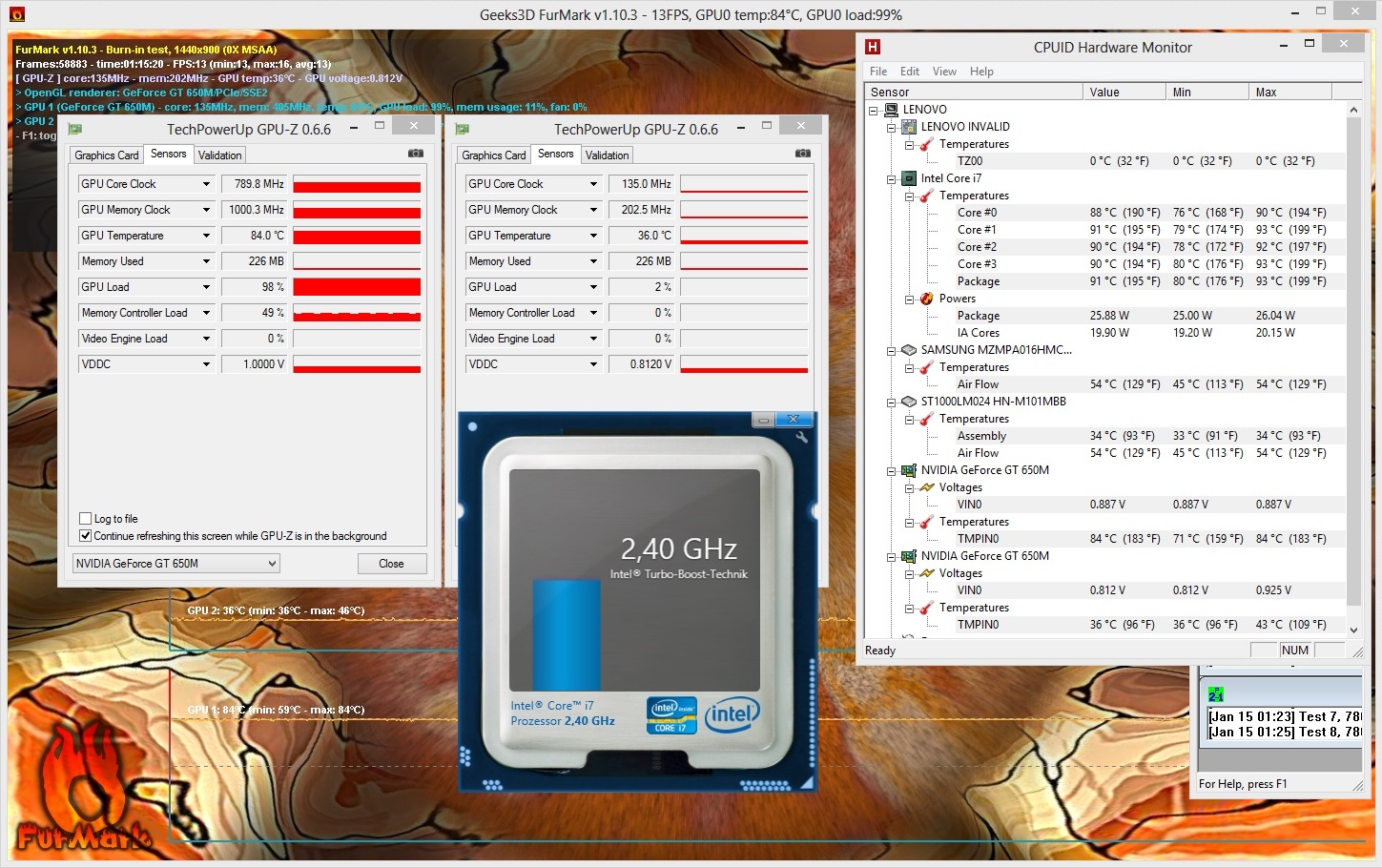The width and height of the screenshot is (1382, 868).
Task: Click the Sensor column header in Hardware Monitor
Action: click(974, 92)
